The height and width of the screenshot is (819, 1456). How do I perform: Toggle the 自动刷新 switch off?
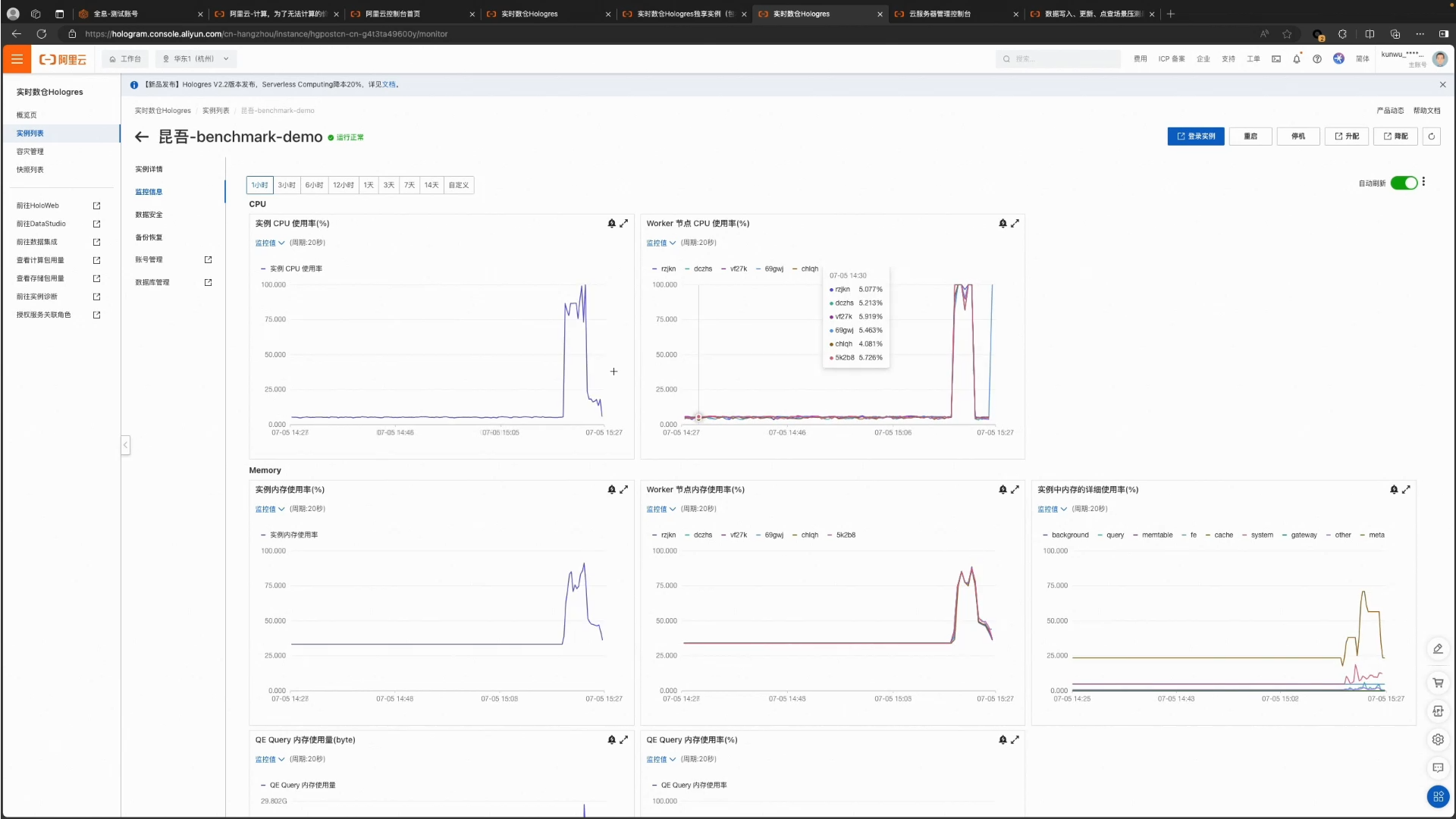(x=1404, y=183)
